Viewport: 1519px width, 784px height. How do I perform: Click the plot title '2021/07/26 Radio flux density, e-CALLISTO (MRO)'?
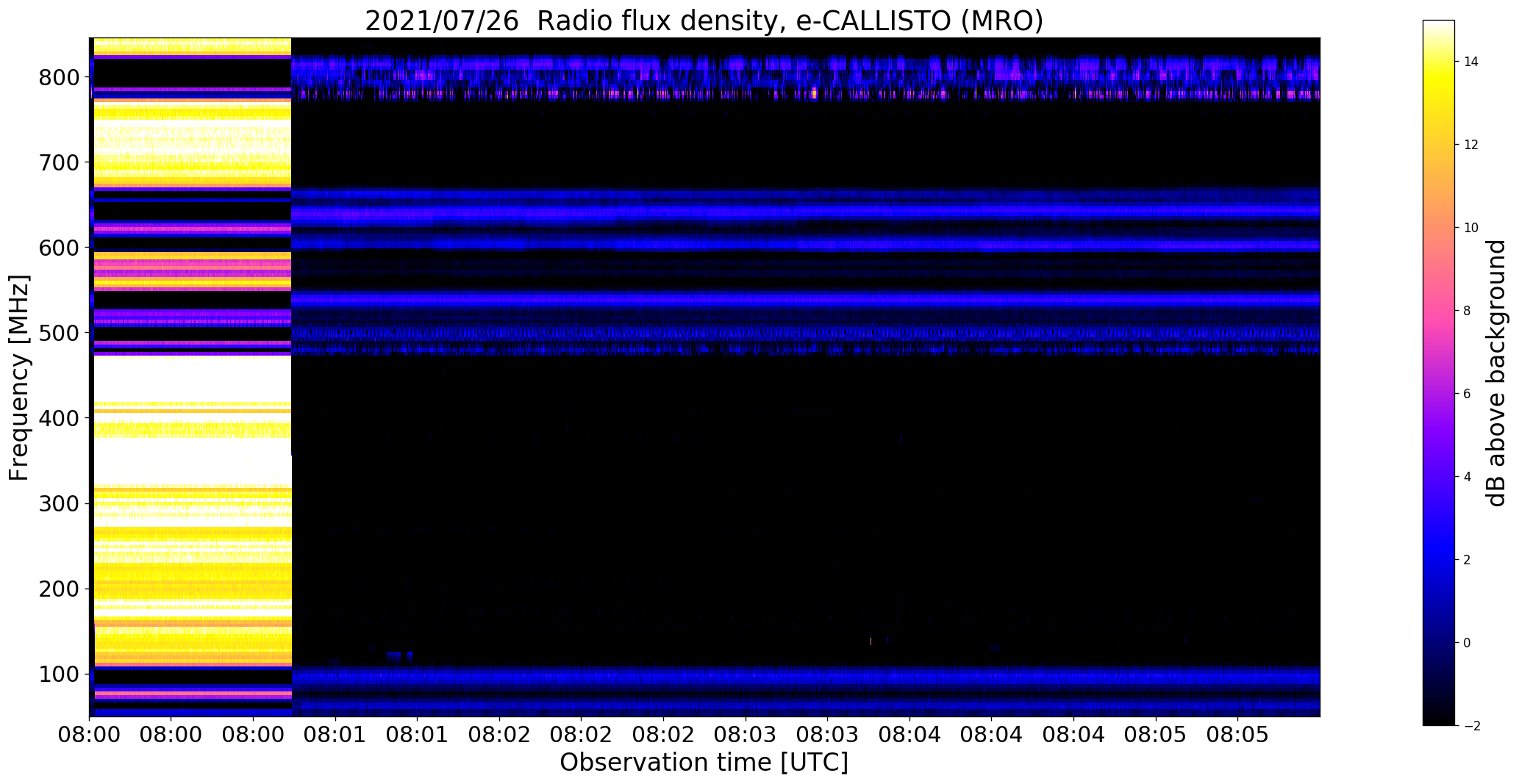point(704,21)
